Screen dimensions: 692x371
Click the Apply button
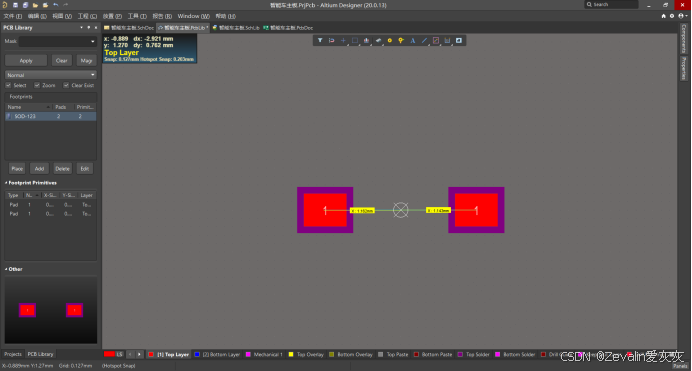(x=26, y=60)
